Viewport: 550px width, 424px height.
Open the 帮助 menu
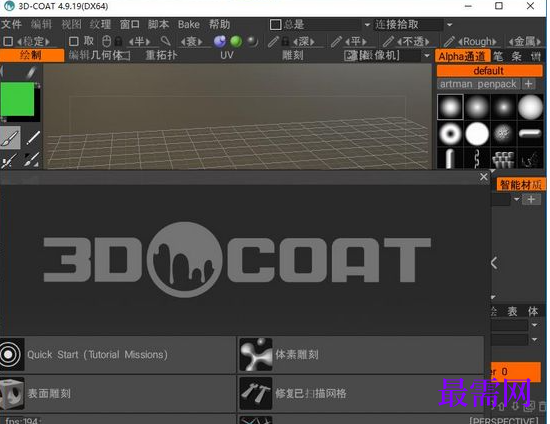point(219,25)
